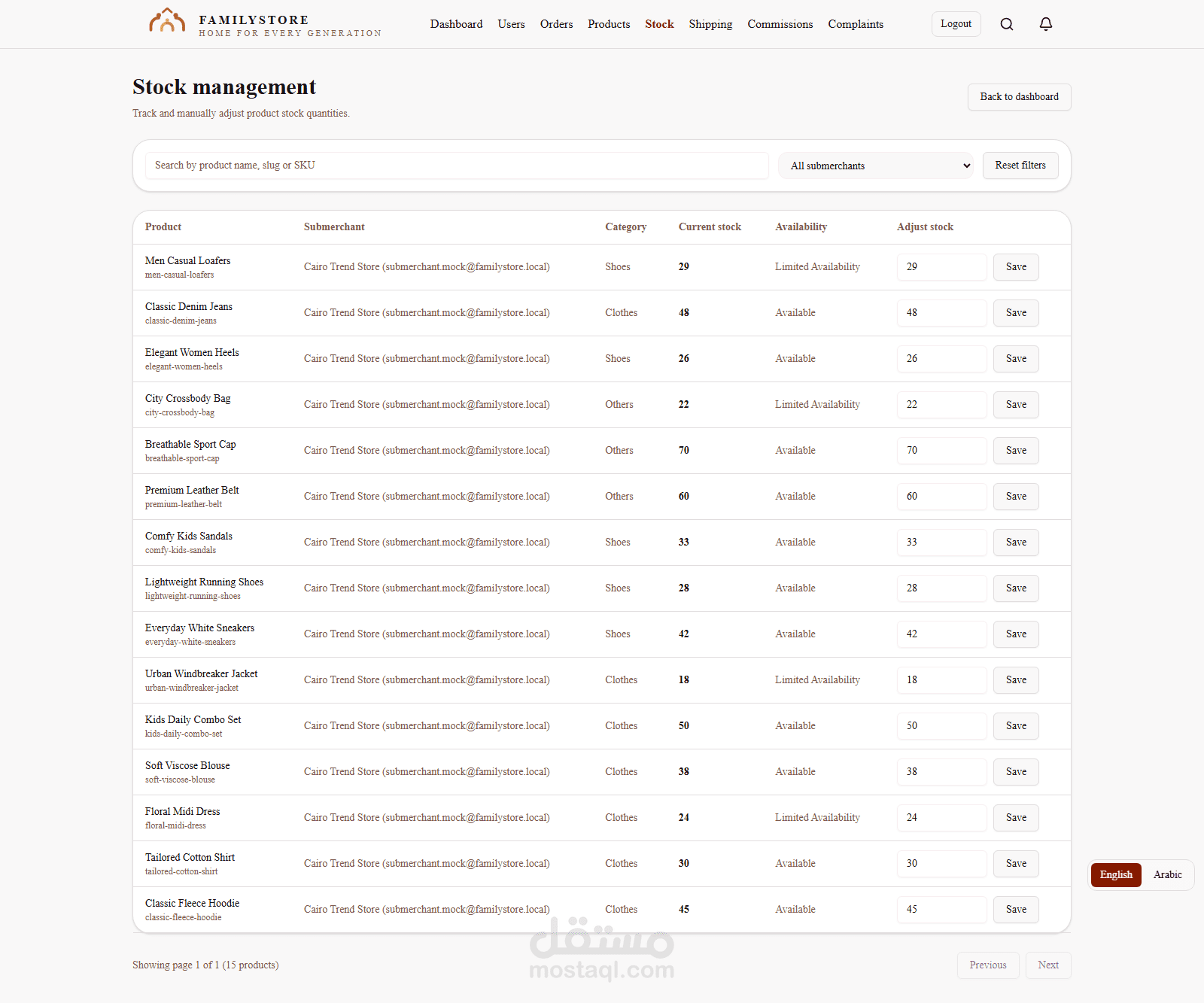This screenshot has width=1204, height=1003.
Task: Save stock for Urban Windbreaker Jacket
Action: click(1016, 680)
